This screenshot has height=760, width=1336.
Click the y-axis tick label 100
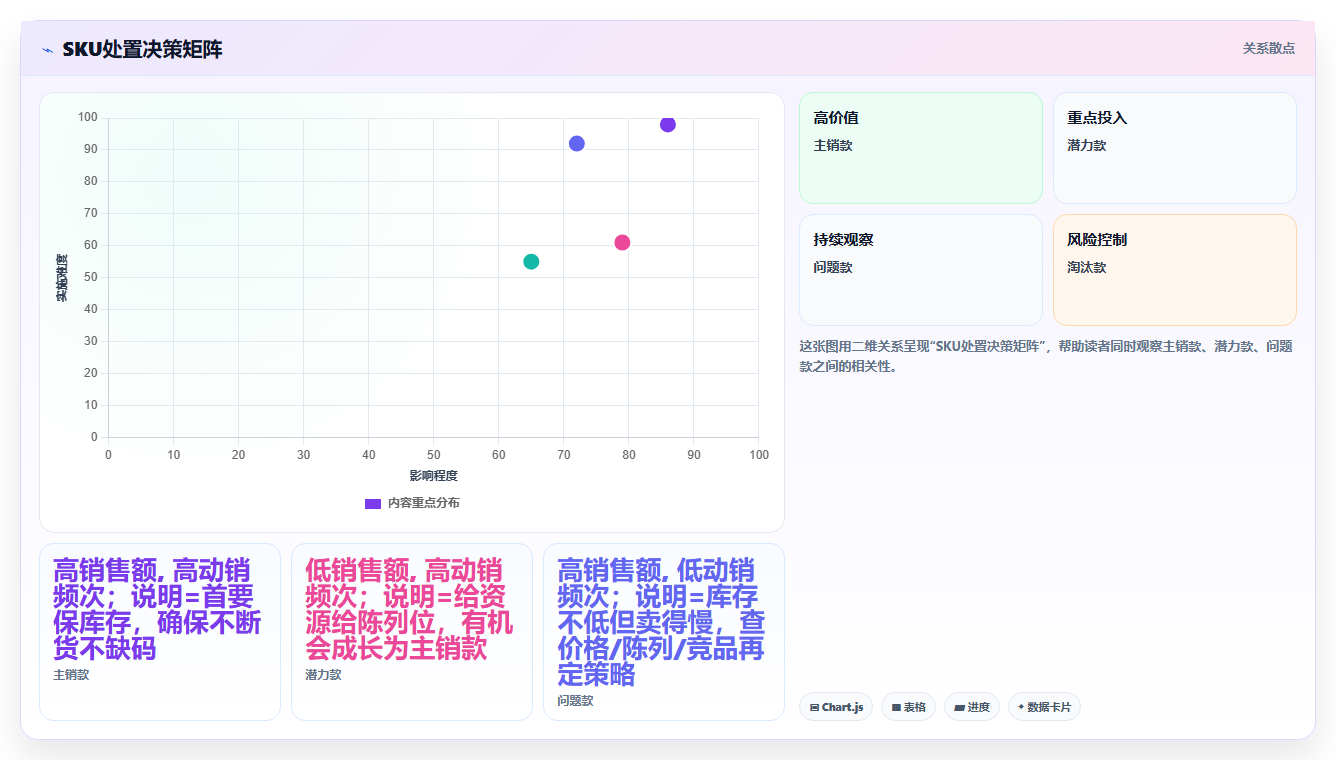pyautogui.click(x=88, y=118)
